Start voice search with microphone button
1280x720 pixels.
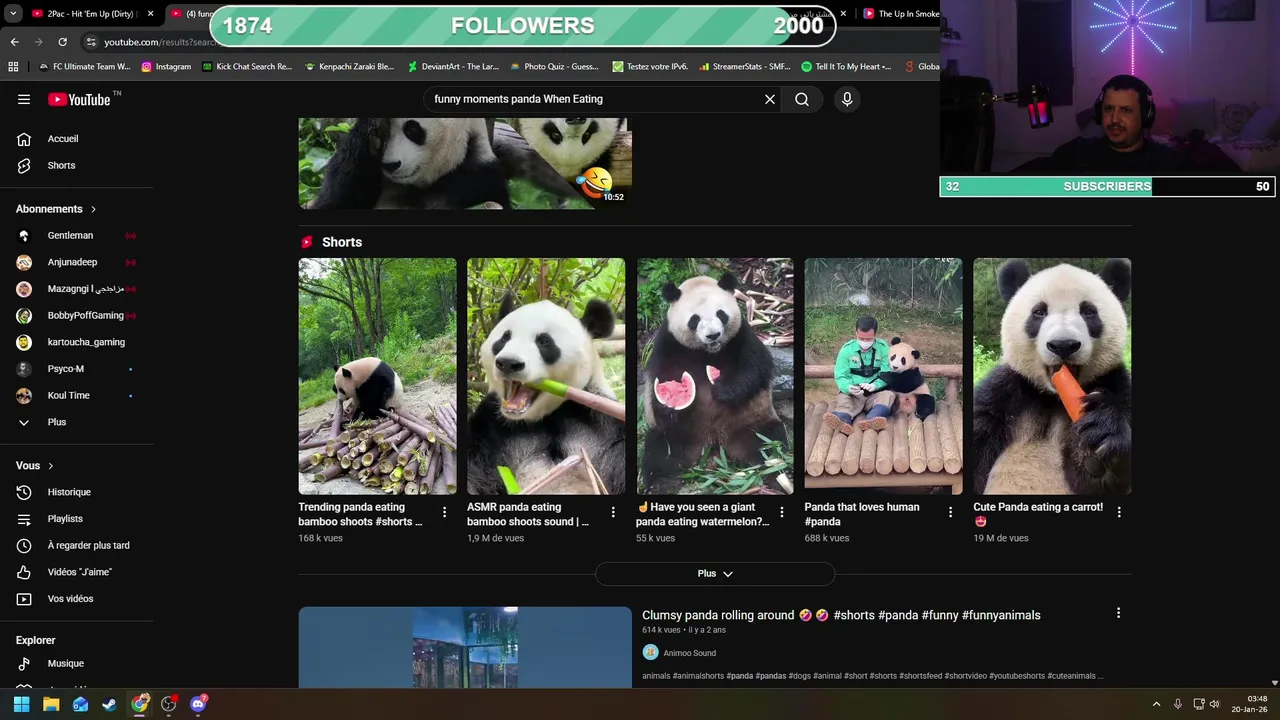(x=847, y=99)
